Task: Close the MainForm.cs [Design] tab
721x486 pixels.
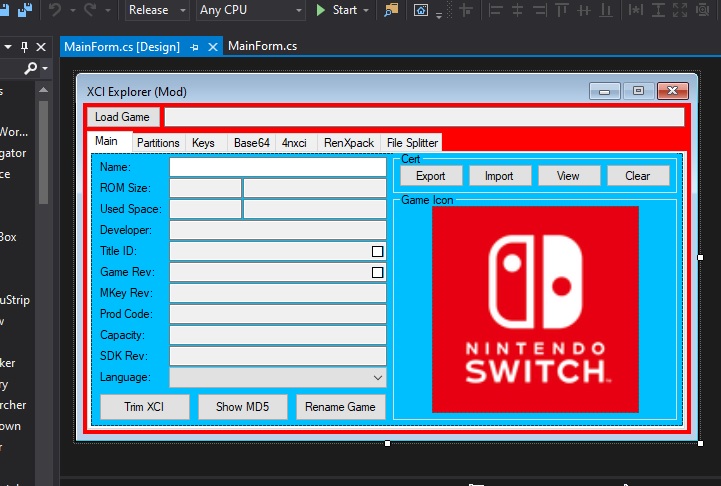Action: coord(212,47)
